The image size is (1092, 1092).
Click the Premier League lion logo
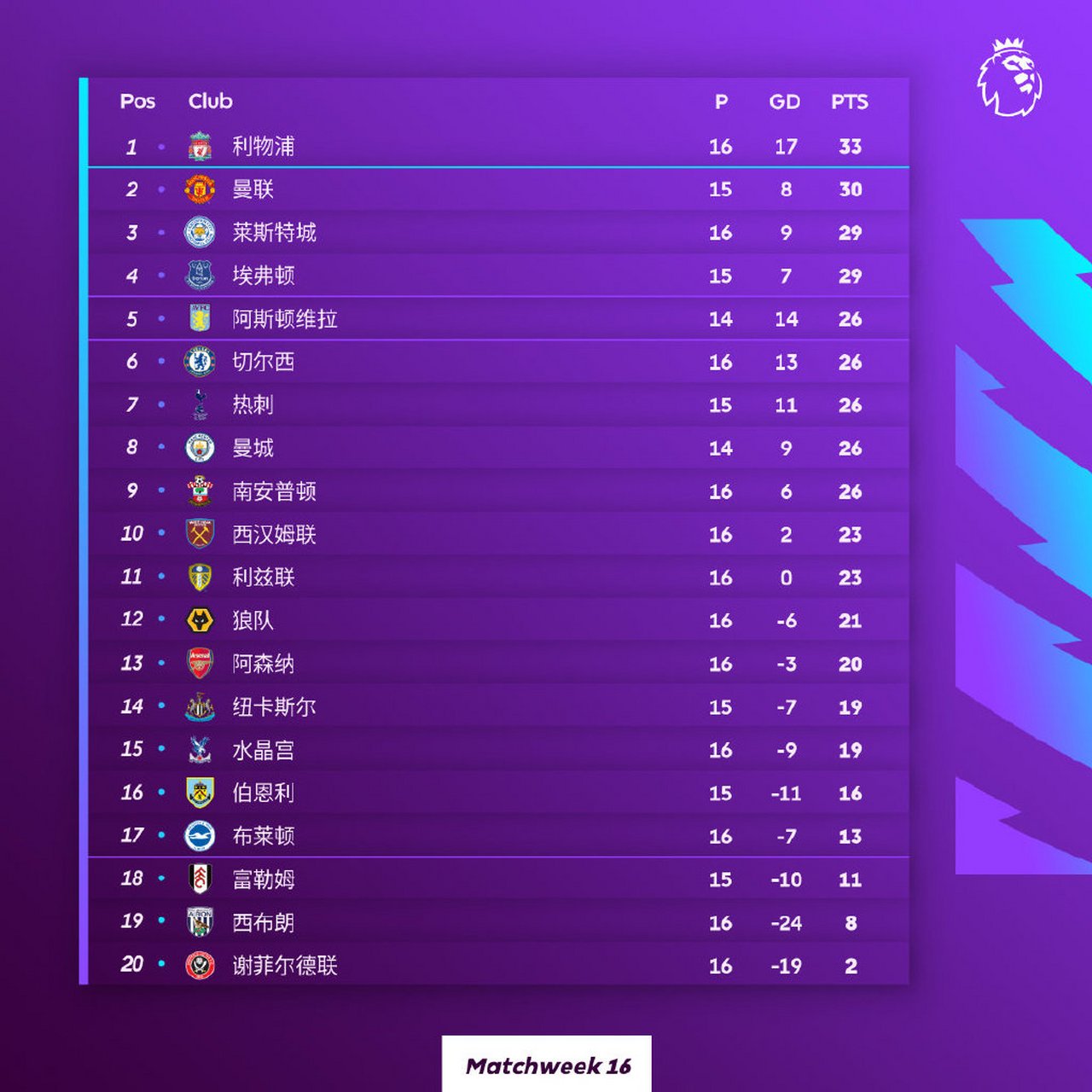(x=1009, y=77)
